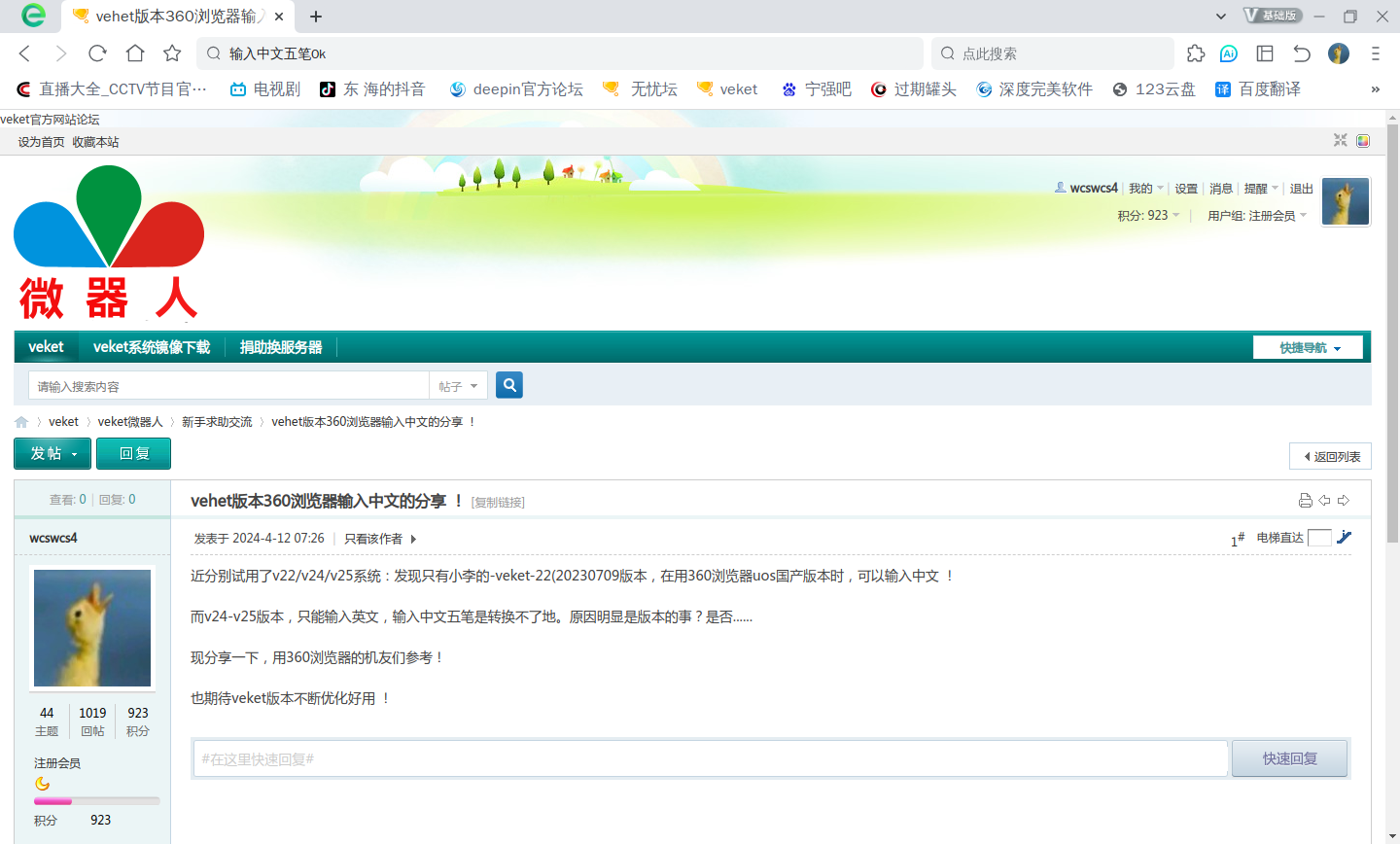Open the tab list dropdown arrow
This screenshot has width=1400, height=844.
point(1221,16)
